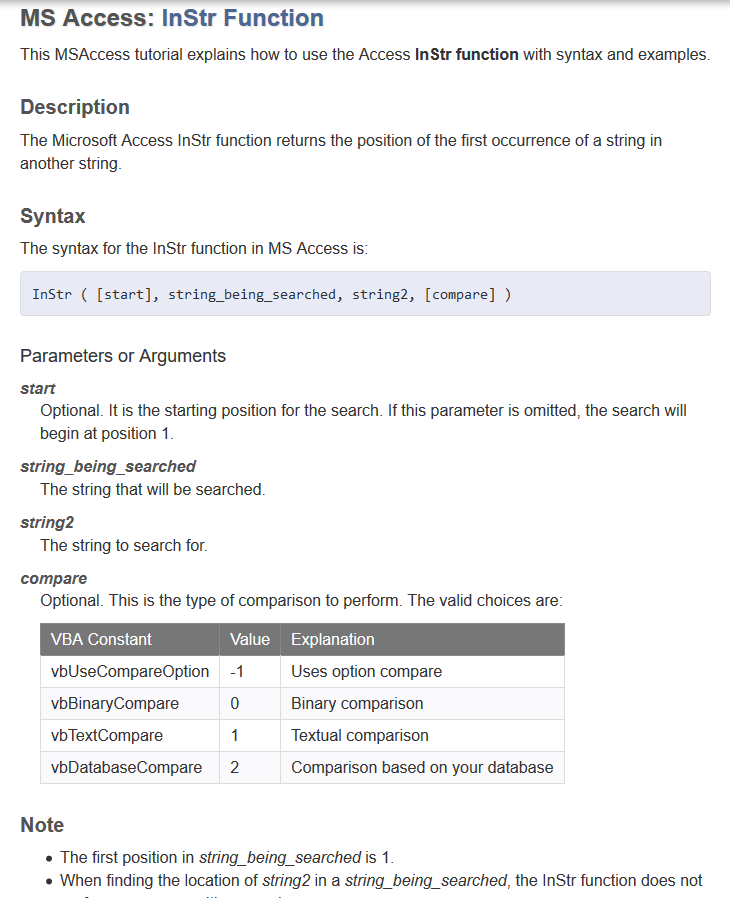Click the 'Textual comparison' explanation cell
The height and width of the screenshot is (898, 730).
pyautogui.click(x=360, y=735)
